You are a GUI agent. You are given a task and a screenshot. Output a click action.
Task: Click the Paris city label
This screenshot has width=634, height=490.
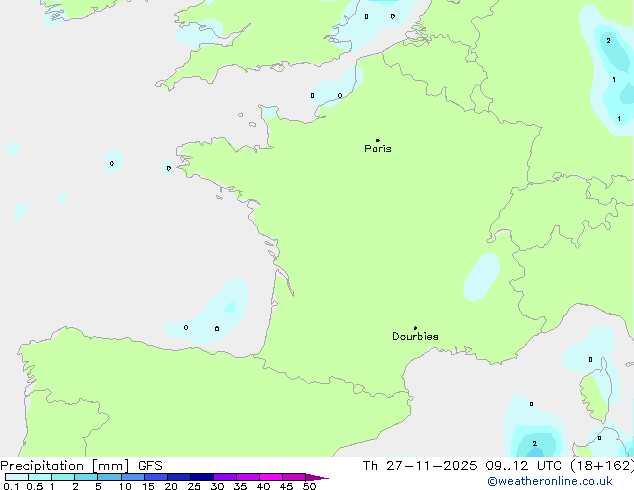[x=378, y=148]
